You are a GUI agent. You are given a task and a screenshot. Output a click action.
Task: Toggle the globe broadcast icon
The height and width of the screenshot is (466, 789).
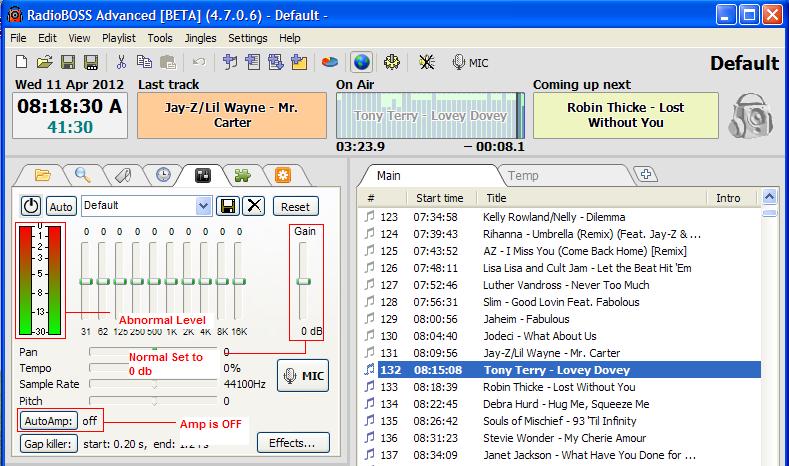click(361, 62)
